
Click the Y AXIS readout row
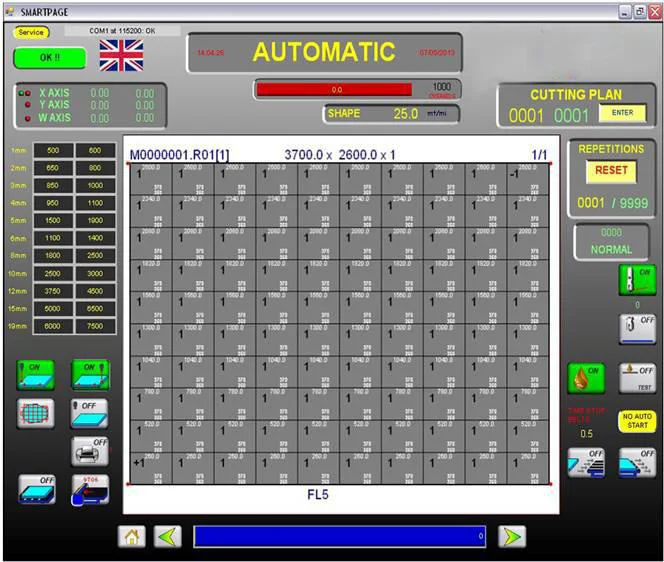(89, 105)
